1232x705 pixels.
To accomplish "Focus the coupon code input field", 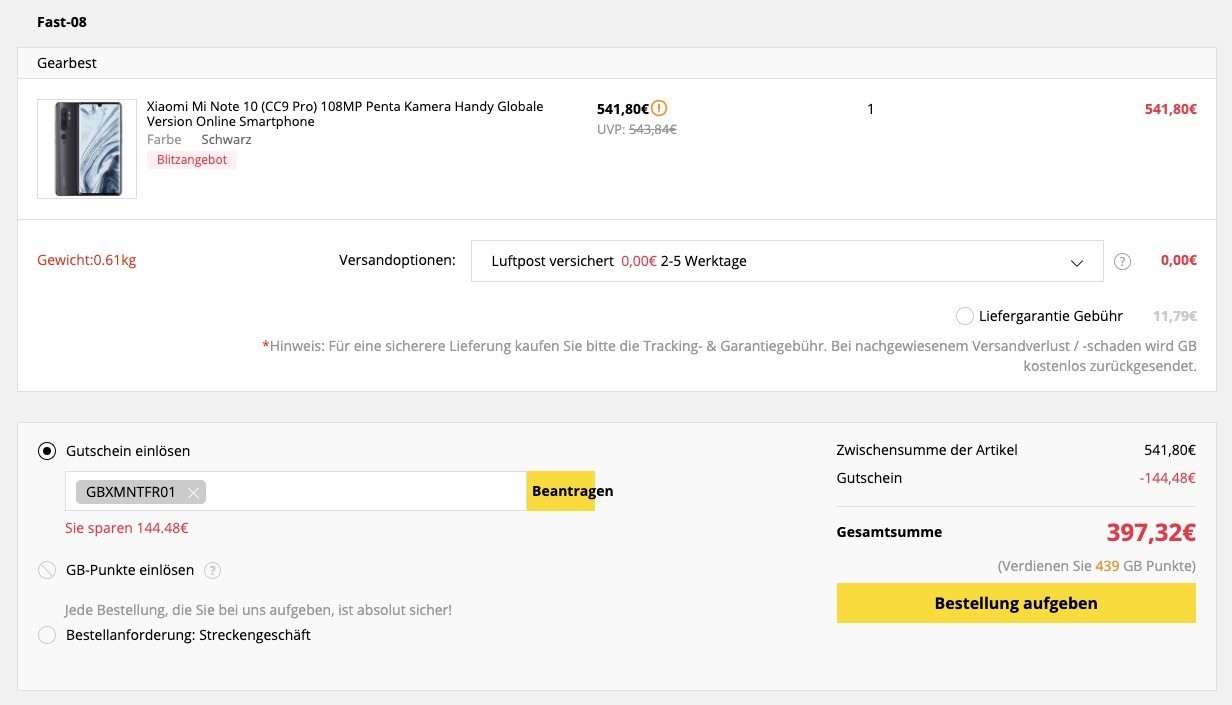I will tap(296, 491).
